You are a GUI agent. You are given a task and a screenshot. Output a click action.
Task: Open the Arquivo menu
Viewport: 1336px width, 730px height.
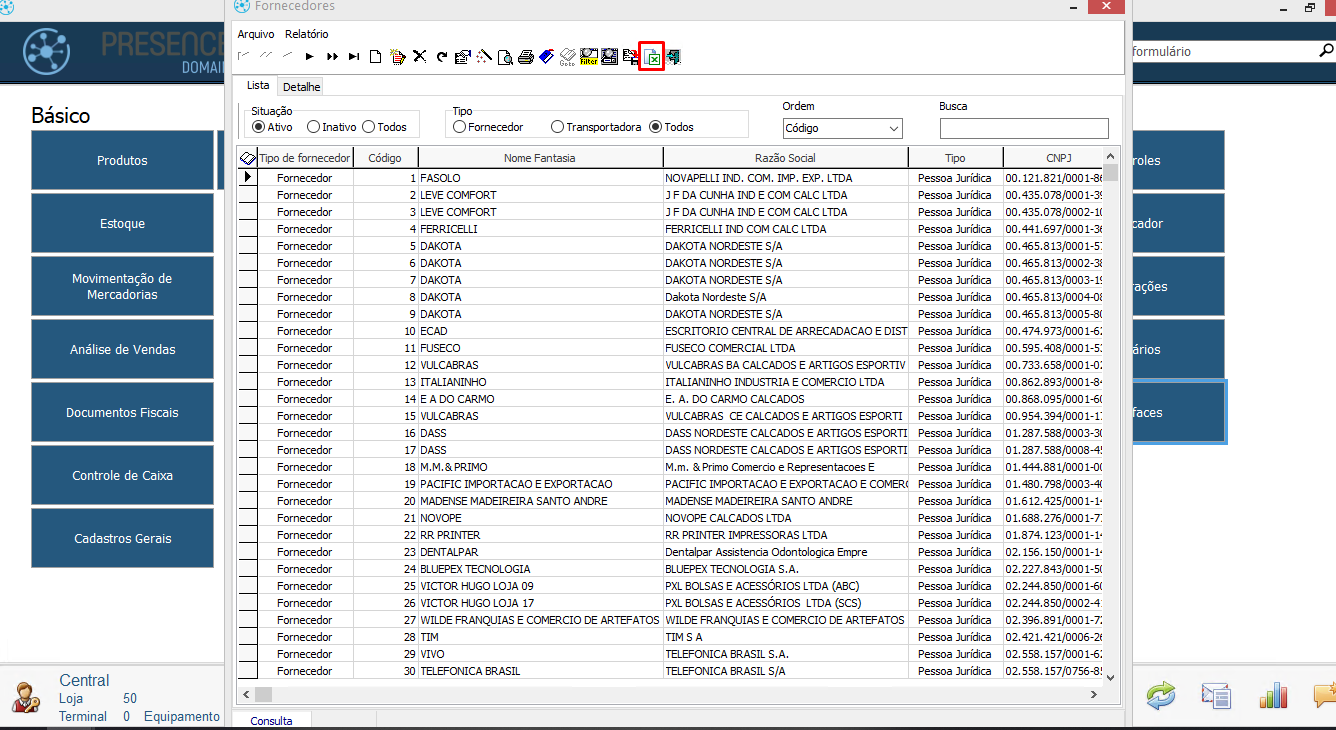coord(256,34)
